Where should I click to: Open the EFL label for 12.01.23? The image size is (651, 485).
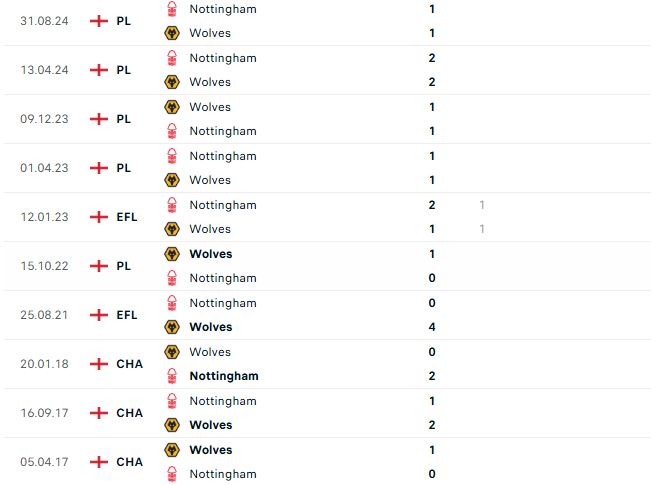point(127,217)
